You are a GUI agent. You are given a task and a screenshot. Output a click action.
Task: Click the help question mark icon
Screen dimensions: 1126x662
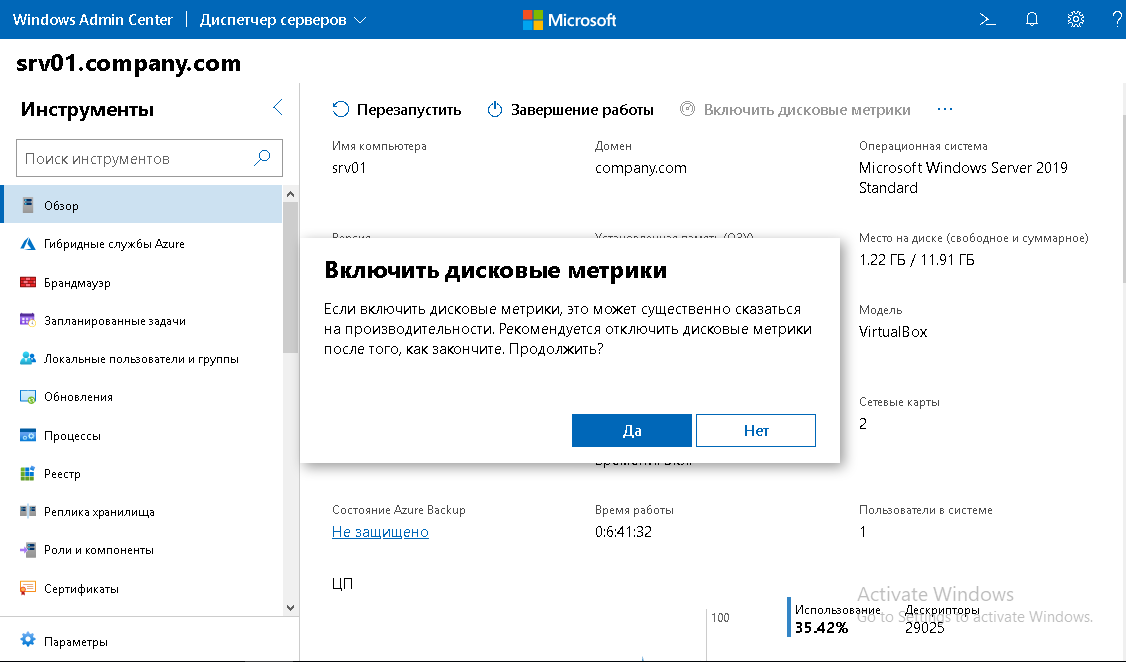coord(1116,18)
